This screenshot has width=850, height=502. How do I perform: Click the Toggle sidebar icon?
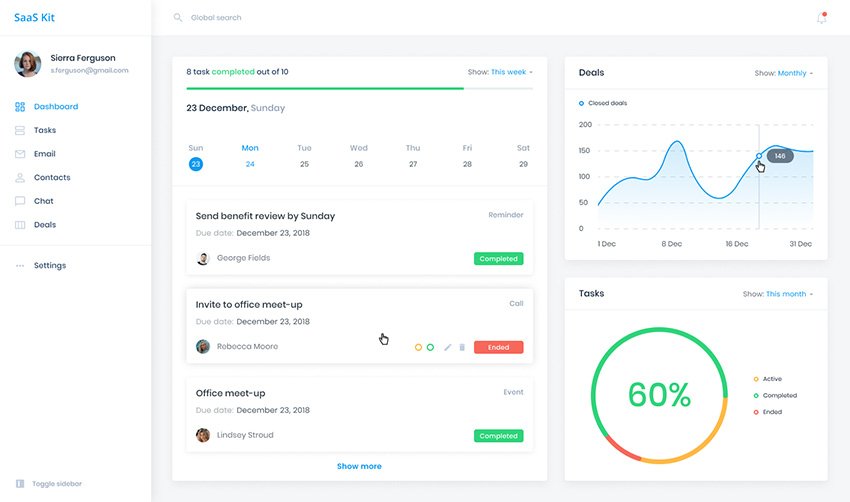tap(20, 484)
